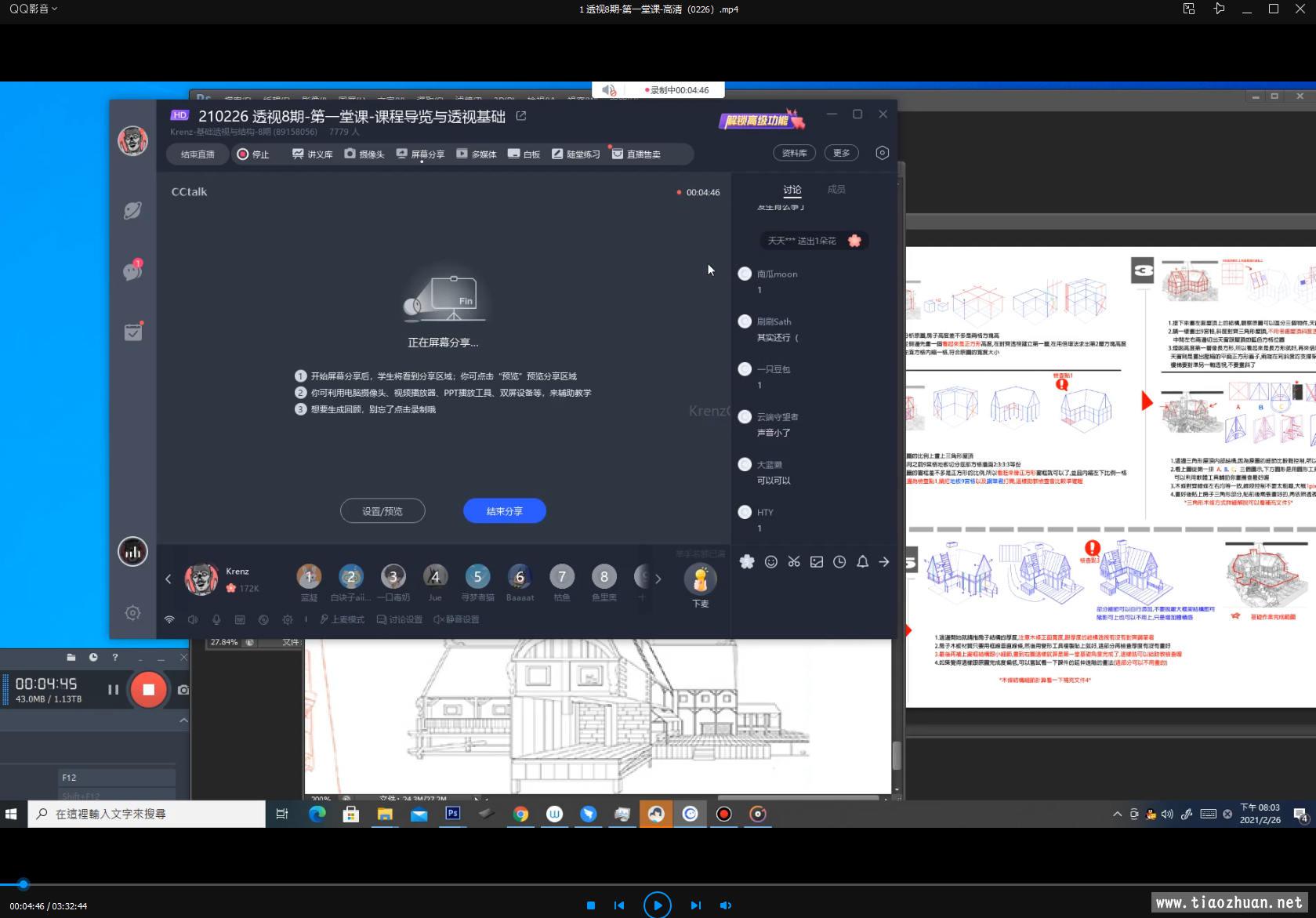This screenshot has width=1316, height=918.
Task: Toggle 静音设置 mute settings
Action: point(455,619)
